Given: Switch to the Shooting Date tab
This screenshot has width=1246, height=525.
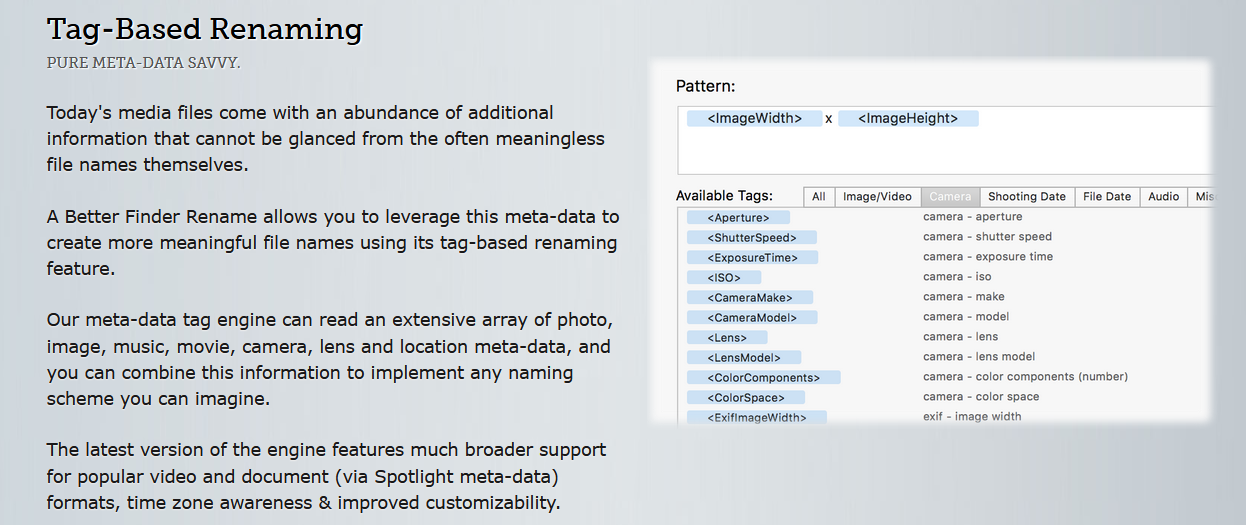Looking at the screenshot, I should pos(1027,197).
